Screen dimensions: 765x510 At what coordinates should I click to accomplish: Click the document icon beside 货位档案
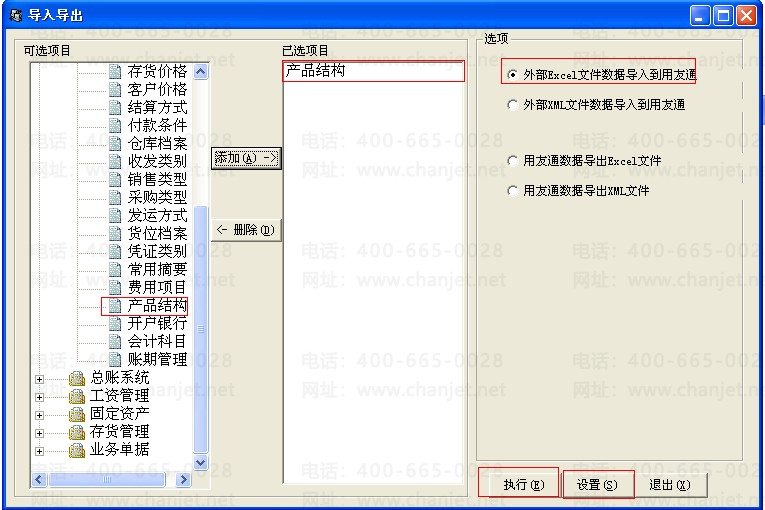pyautogui.click(x=115, y=234)
